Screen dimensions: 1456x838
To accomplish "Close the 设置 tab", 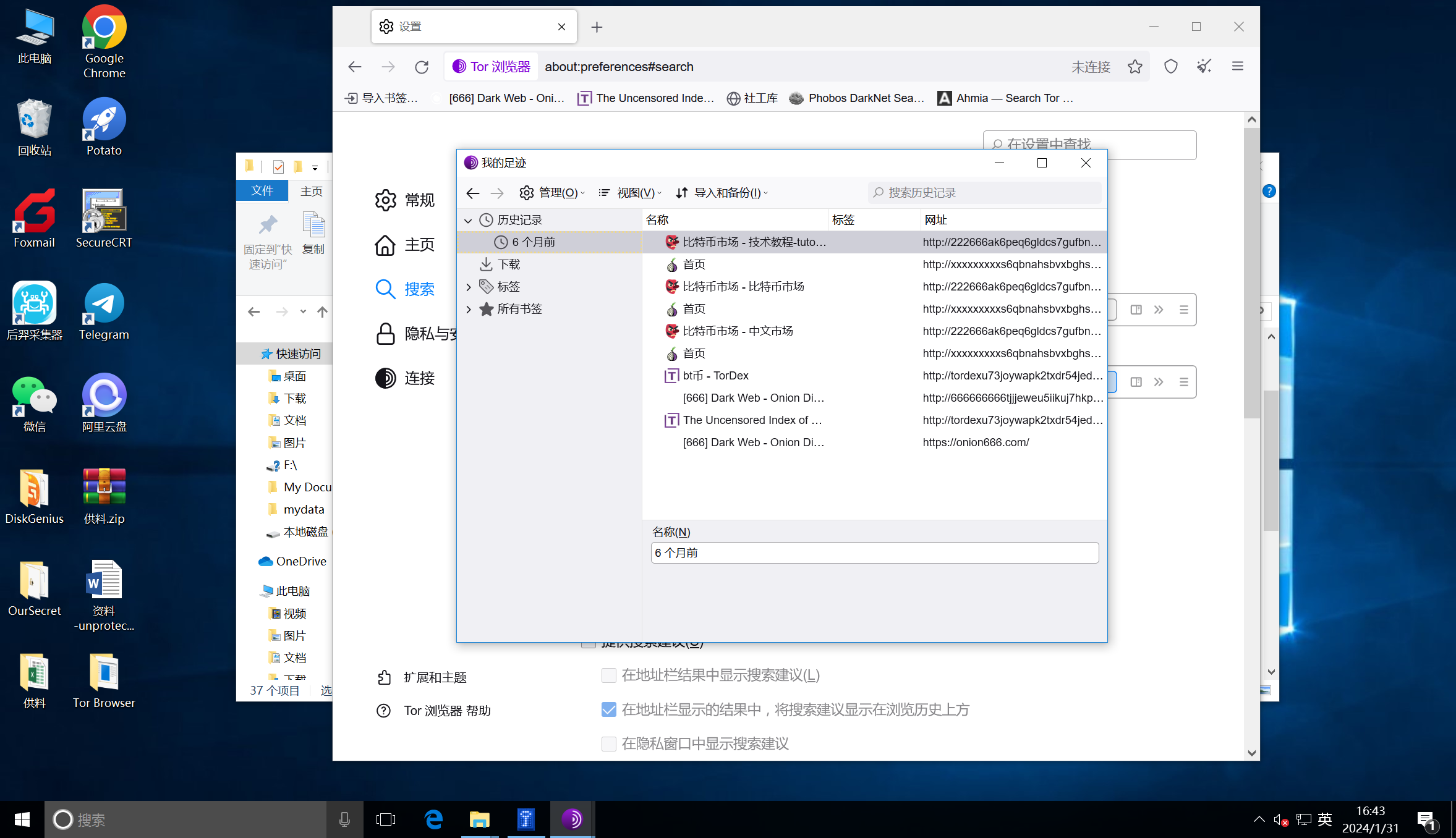I will [561, 27].
